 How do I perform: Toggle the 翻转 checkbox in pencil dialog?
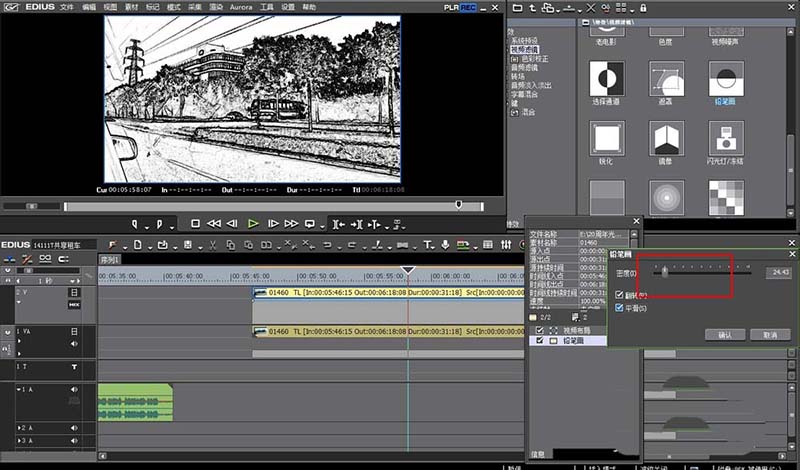coord(619,295)
